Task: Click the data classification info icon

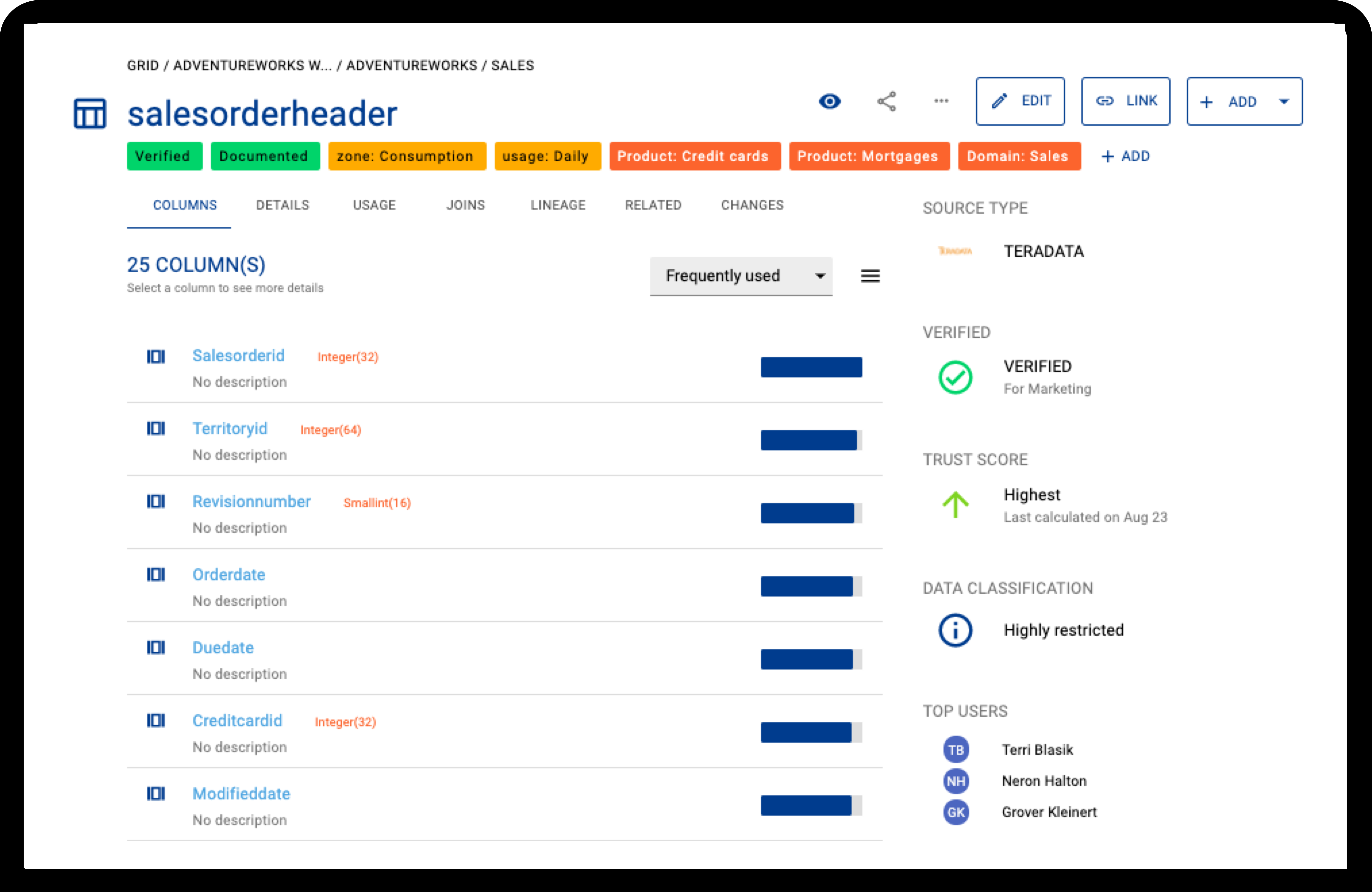Action: click(x=955, y=630)
